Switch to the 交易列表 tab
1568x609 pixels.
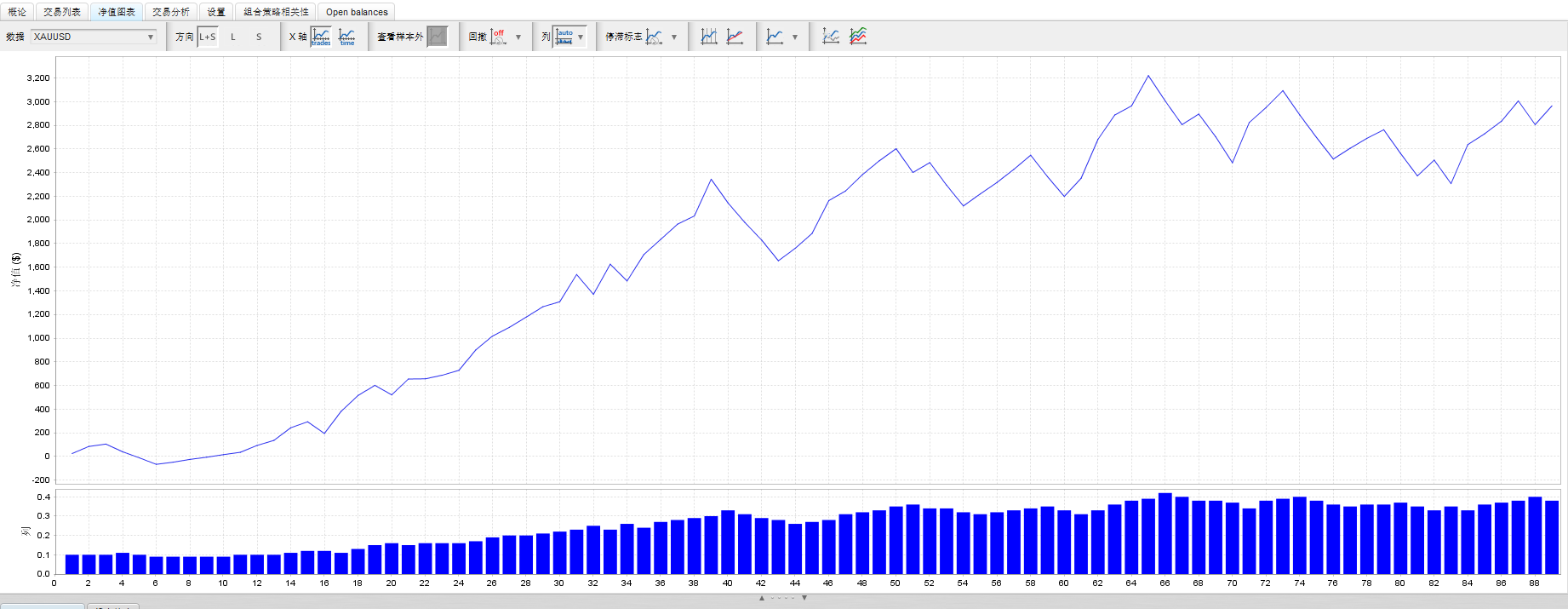62,12
